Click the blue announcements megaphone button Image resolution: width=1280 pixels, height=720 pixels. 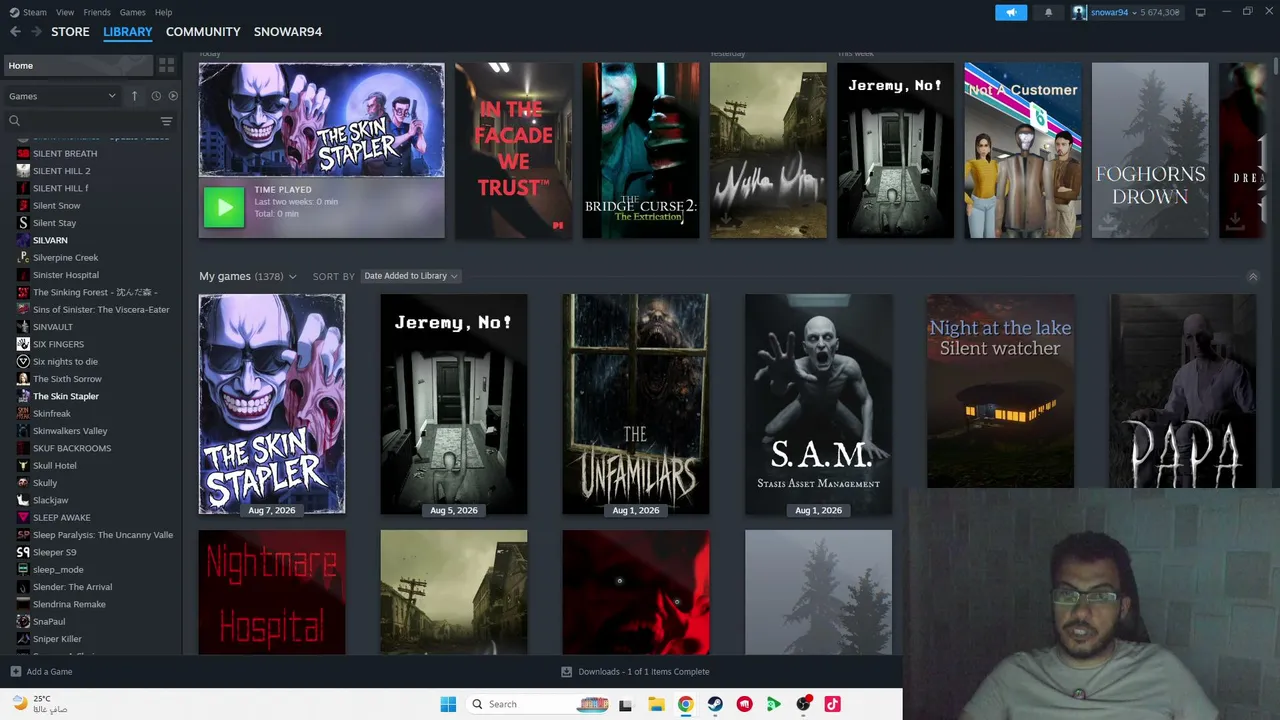tap(1011, 12)
